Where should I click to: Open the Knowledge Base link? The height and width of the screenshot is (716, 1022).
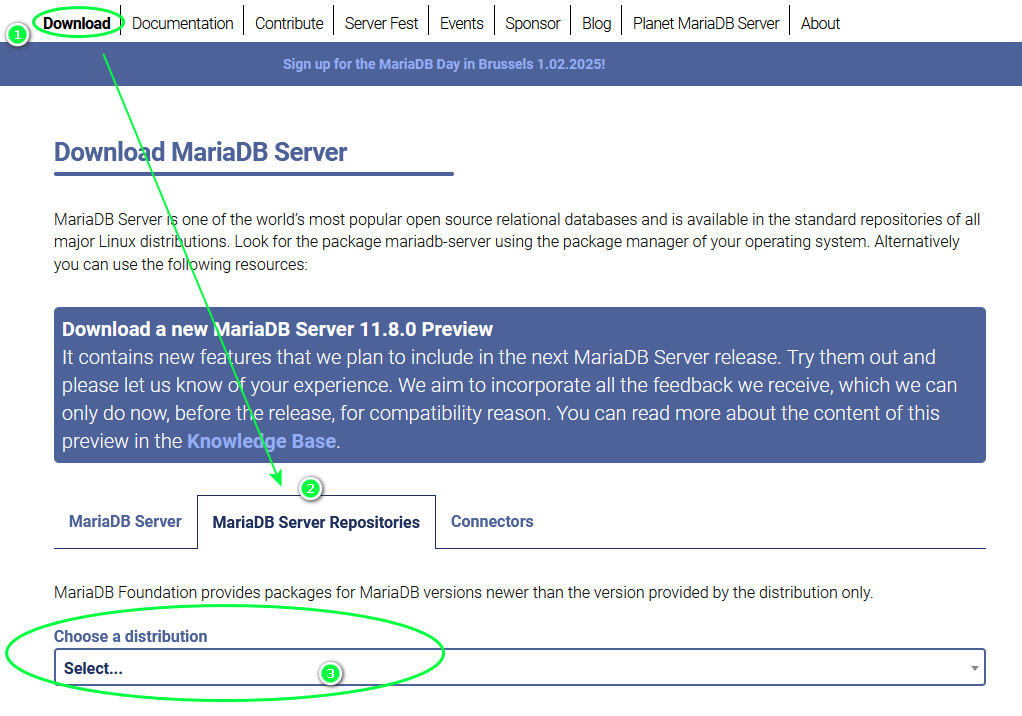tap(261, 441)
